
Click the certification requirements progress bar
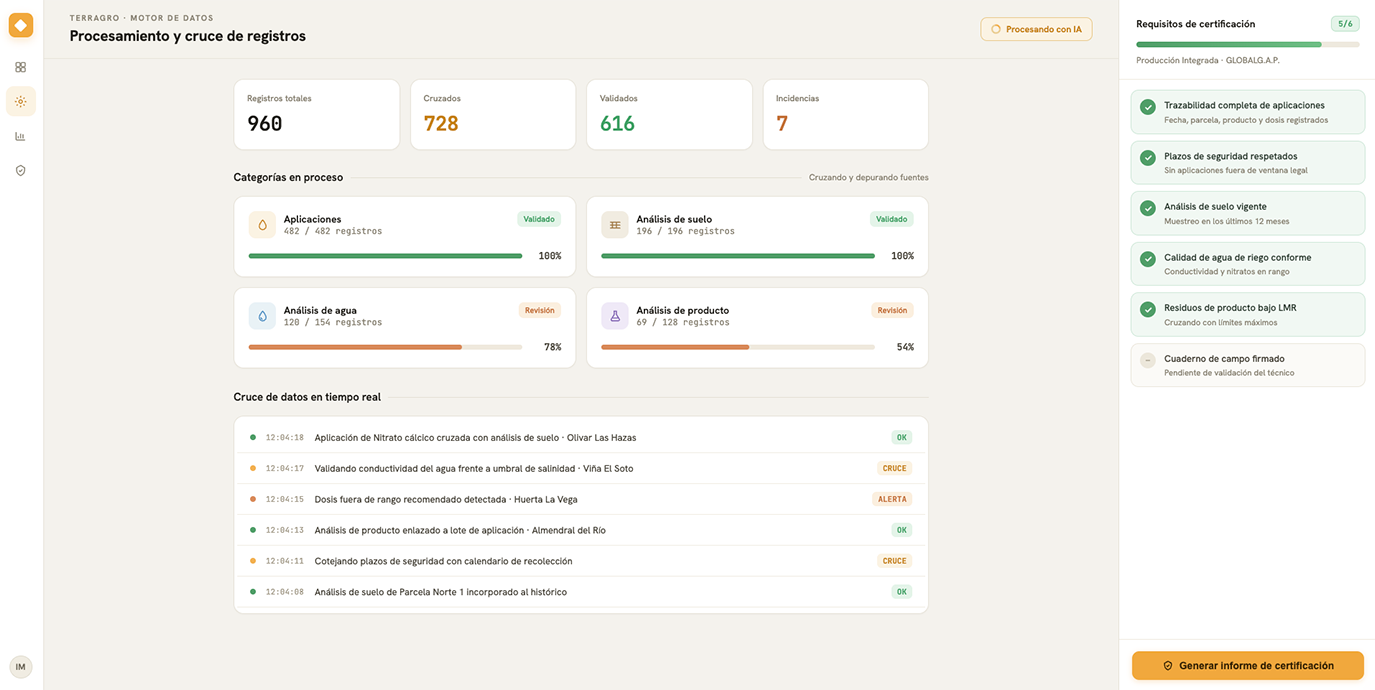[1248, 45]
